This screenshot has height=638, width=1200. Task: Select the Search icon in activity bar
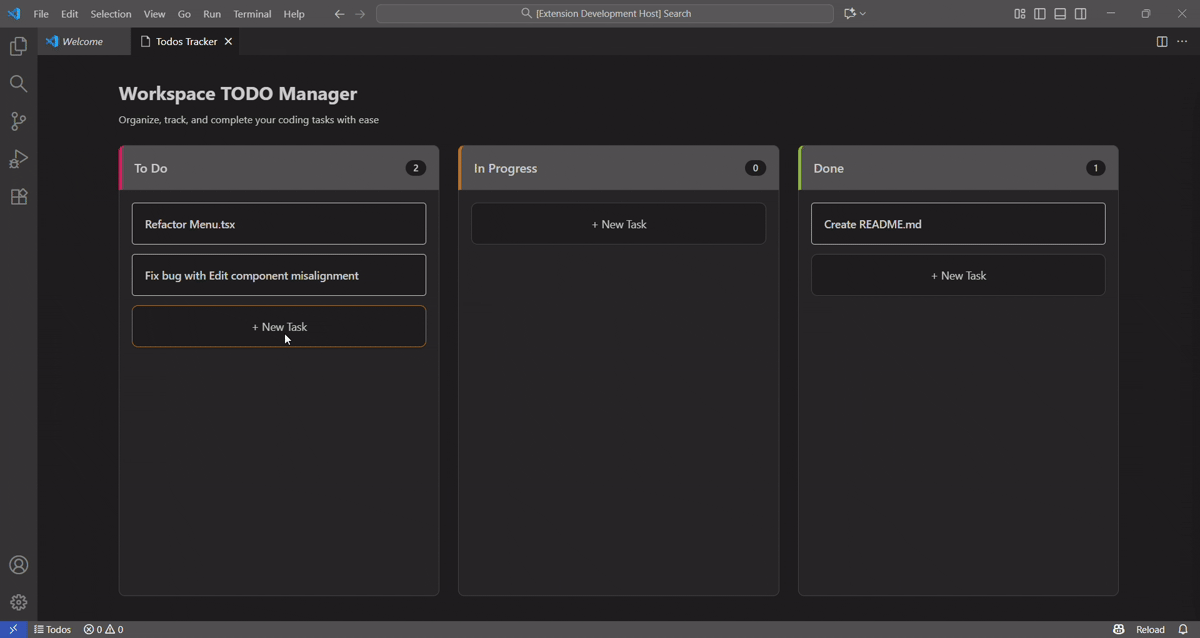18,83
